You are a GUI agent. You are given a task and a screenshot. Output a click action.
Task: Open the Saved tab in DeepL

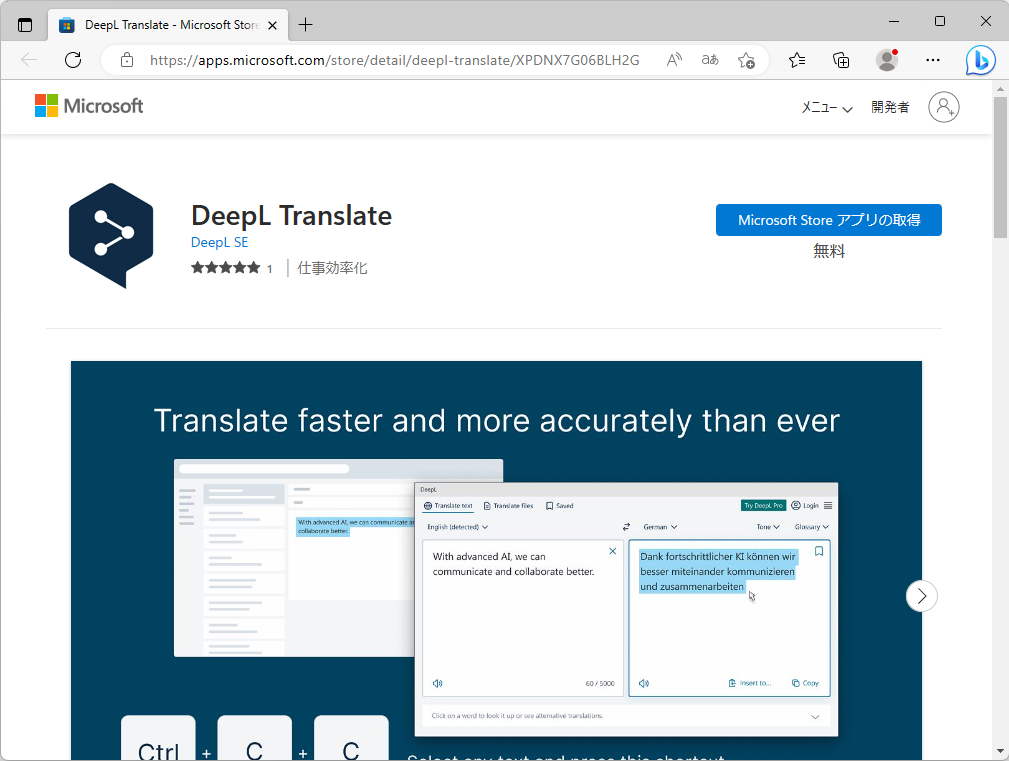[558, 505]
